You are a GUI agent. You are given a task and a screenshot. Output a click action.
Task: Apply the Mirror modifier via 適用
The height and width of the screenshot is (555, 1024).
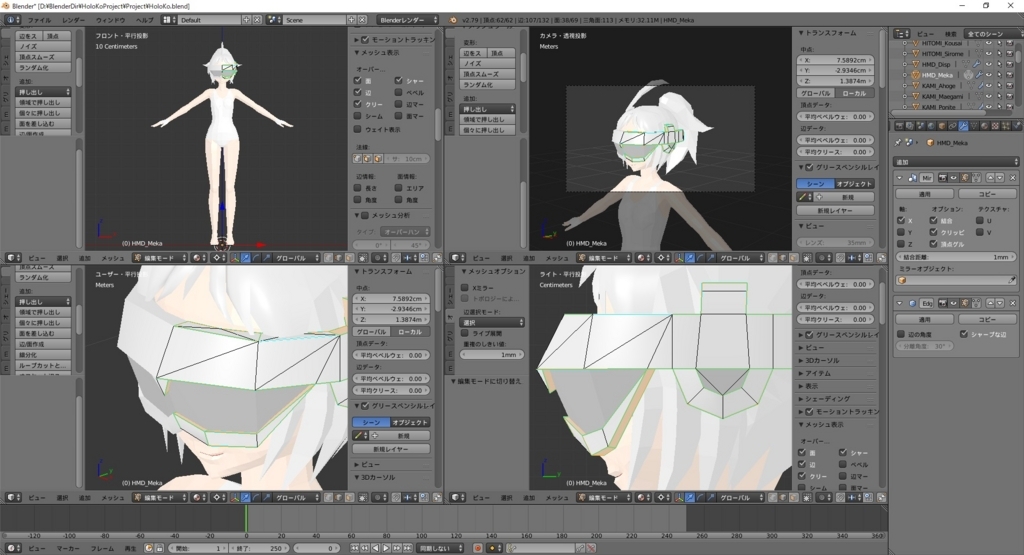click(x=925, y=194)
